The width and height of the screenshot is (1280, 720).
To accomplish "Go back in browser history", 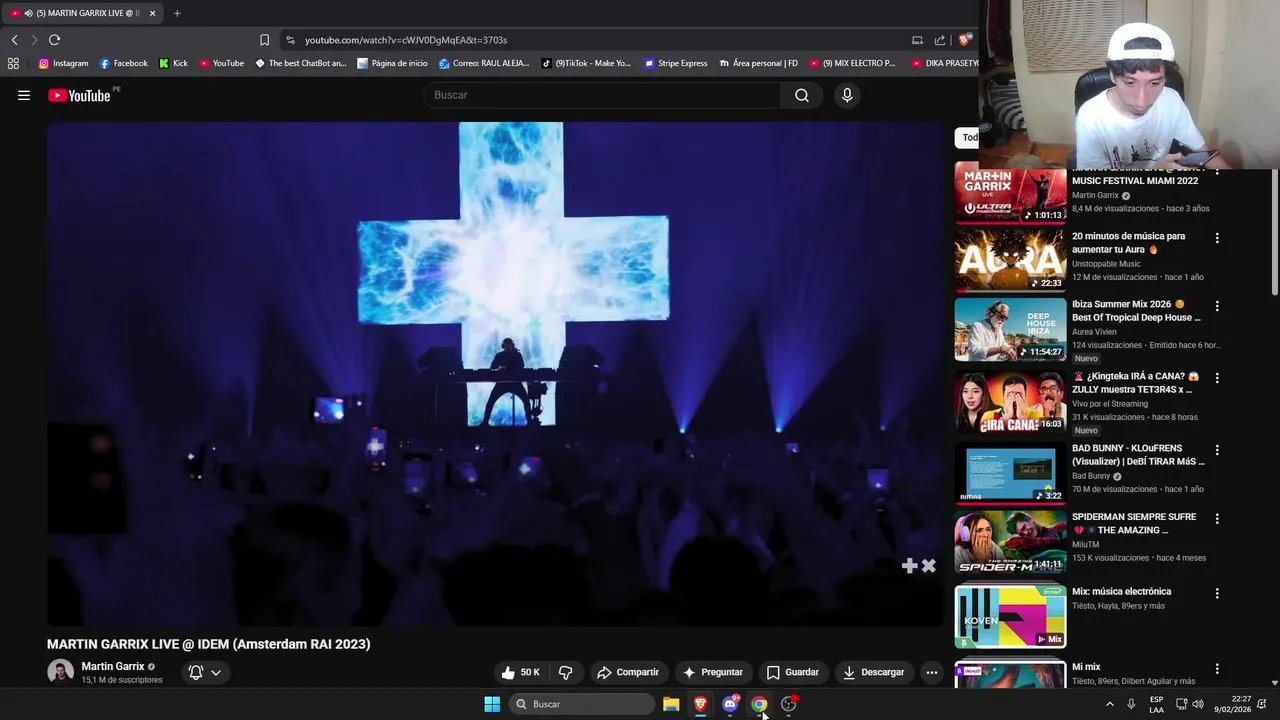I will [14, 40].
